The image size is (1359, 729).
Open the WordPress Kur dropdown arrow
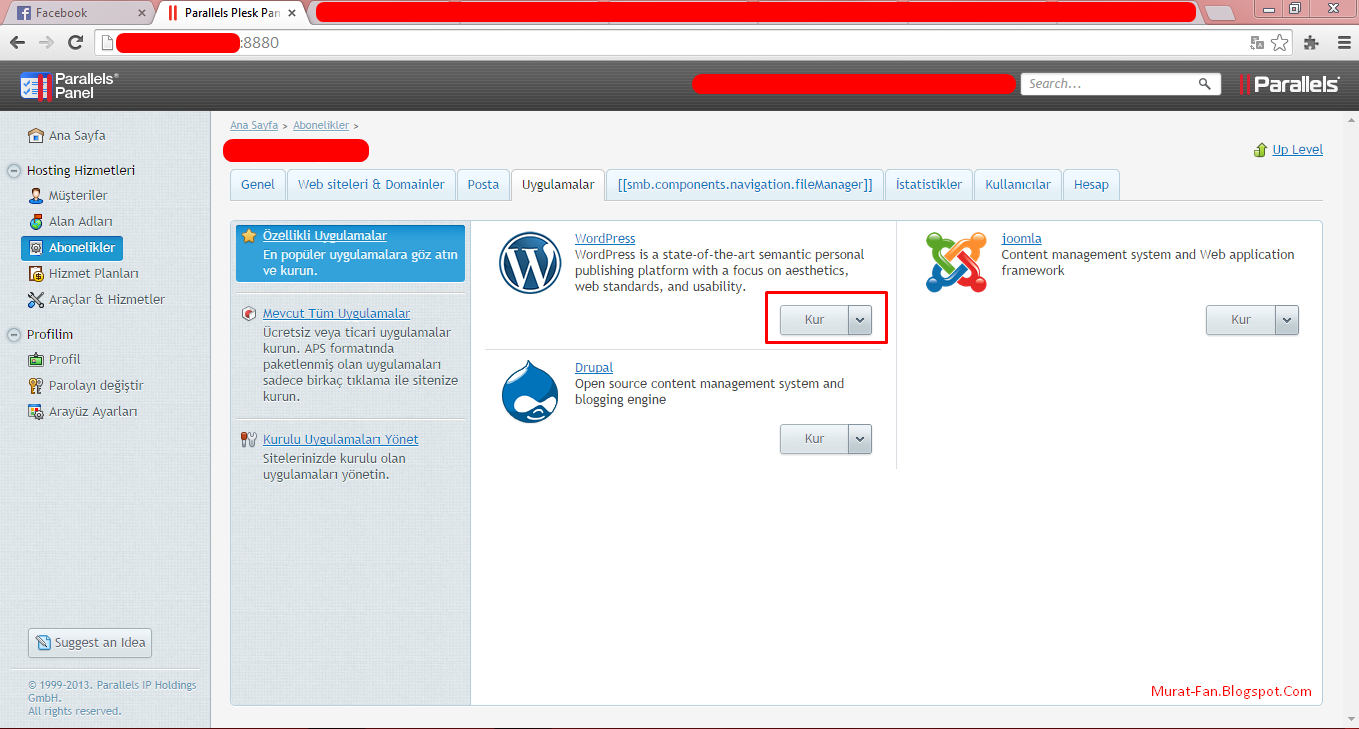point(860,320)
